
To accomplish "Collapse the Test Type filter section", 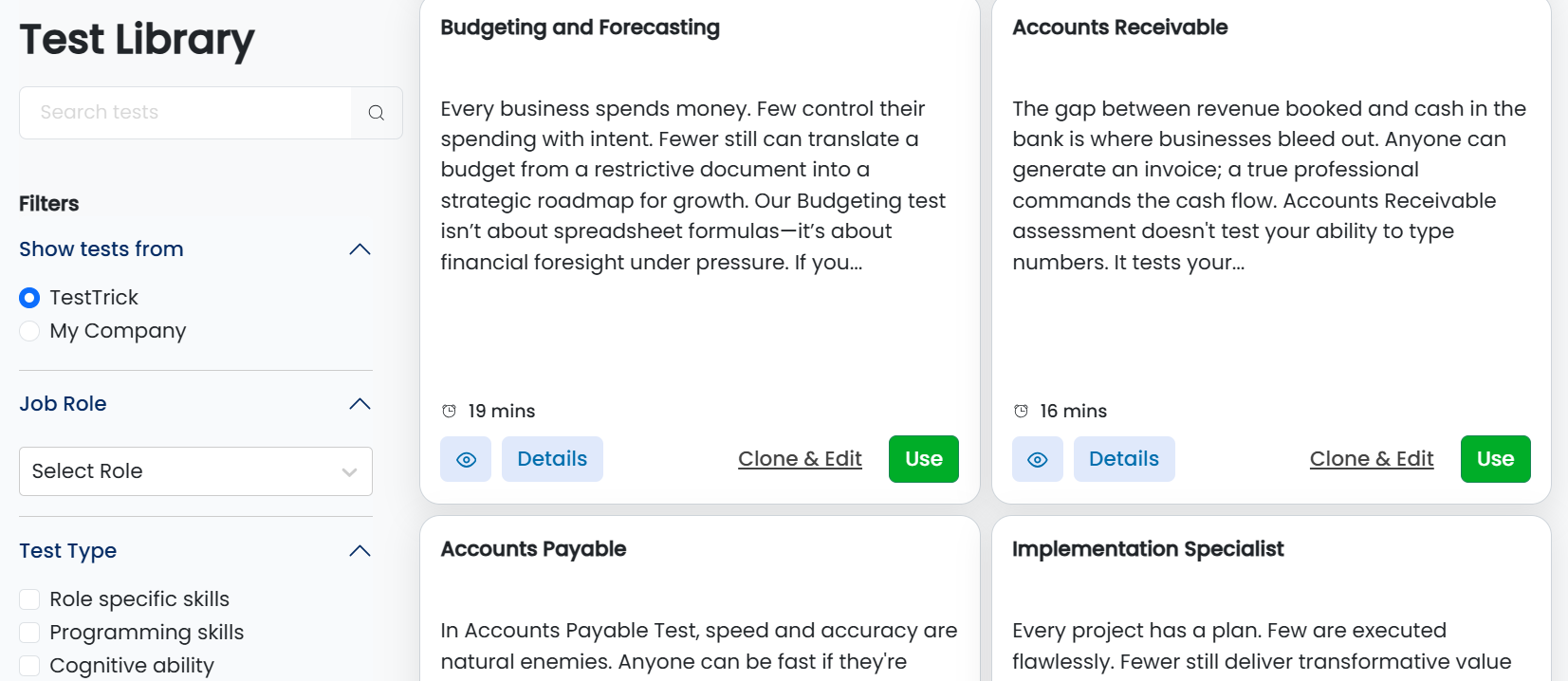I will pos(360,551).
